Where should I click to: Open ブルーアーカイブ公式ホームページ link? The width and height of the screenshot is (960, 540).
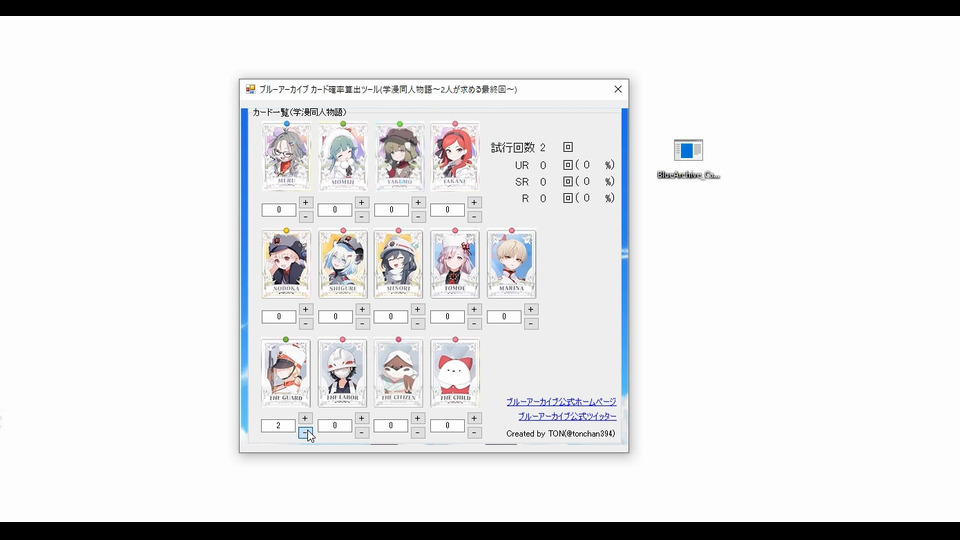point(561,402)
